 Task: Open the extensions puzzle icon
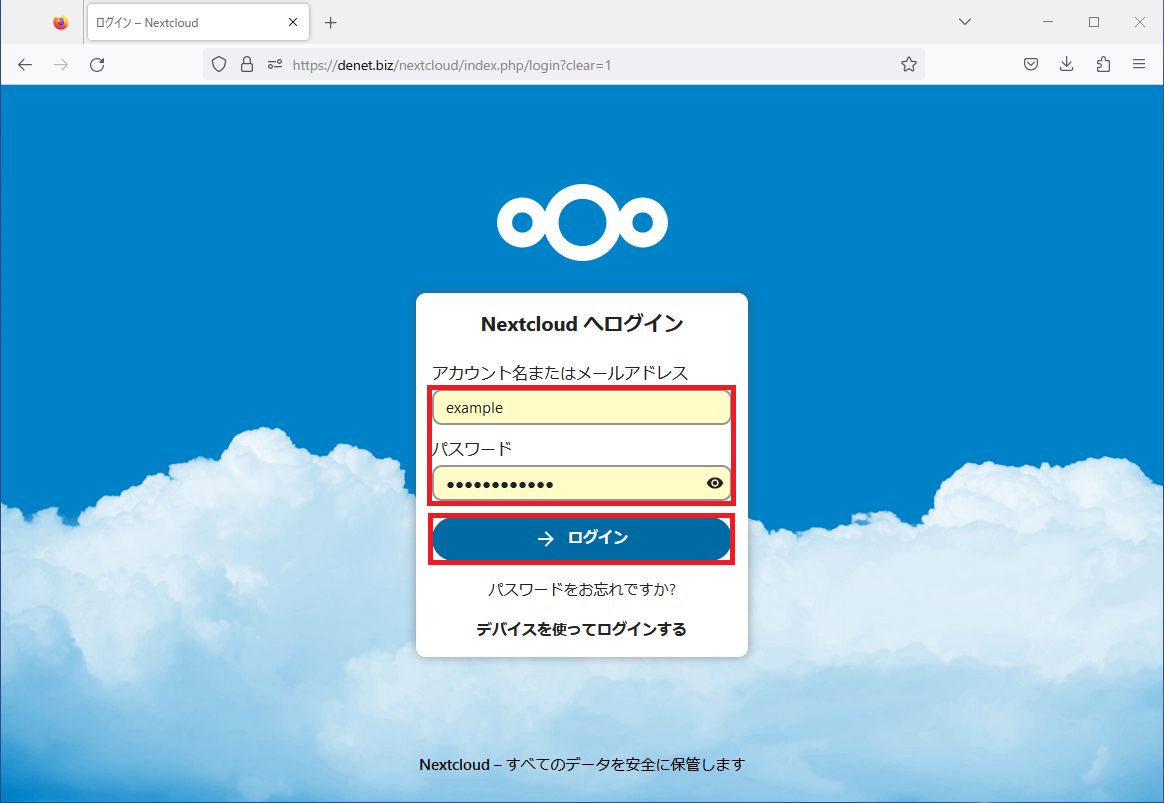coord(1103,65)
